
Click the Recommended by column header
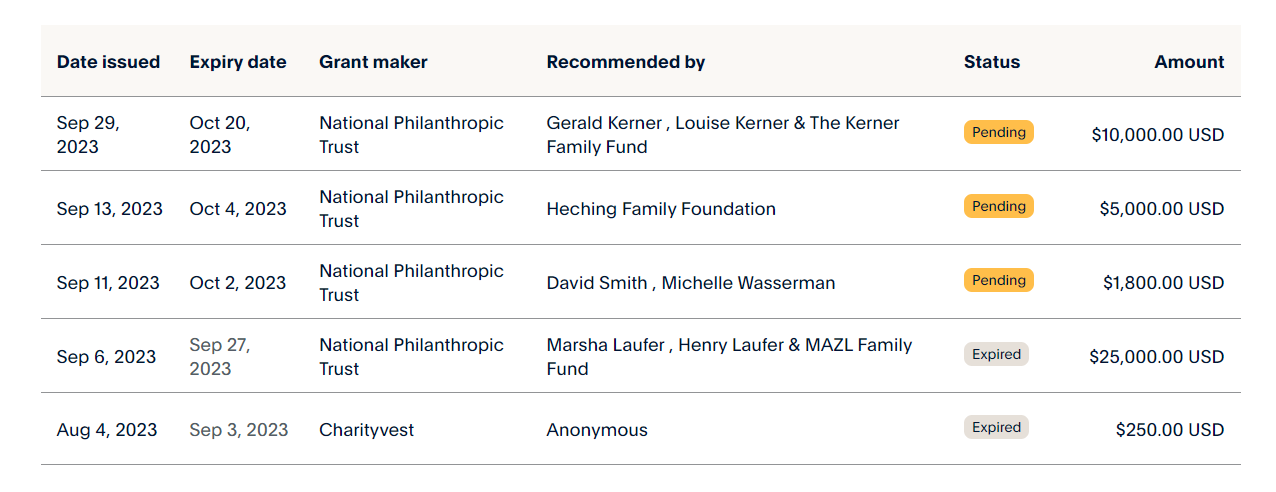626,62
